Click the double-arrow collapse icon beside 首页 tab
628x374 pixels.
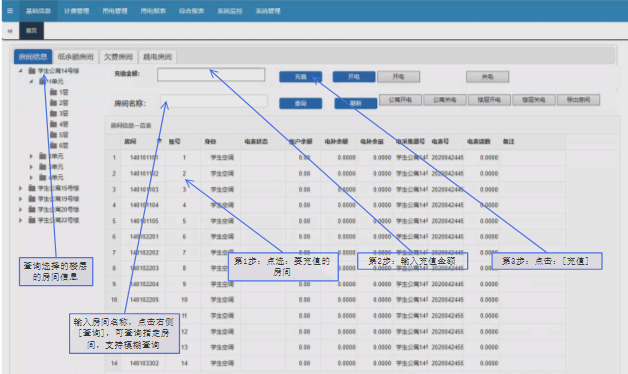click(10, 30)
